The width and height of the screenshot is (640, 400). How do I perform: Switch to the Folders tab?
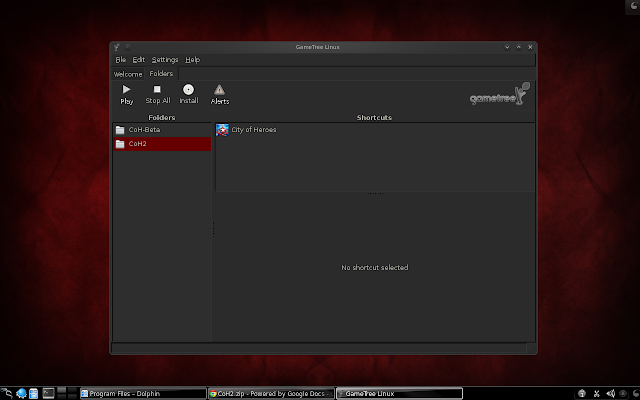[161, 73]
